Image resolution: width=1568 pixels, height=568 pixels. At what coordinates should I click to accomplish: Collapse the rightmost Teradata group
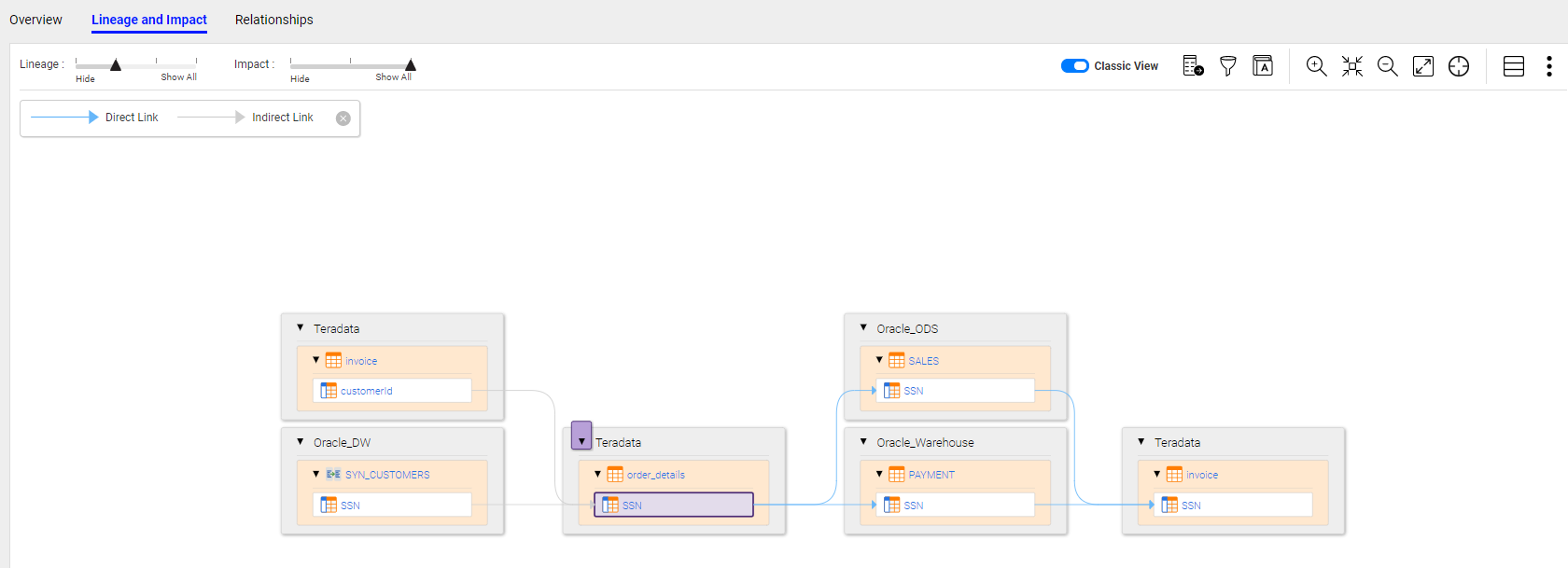pyautogui.click(x=1141, y=441)
